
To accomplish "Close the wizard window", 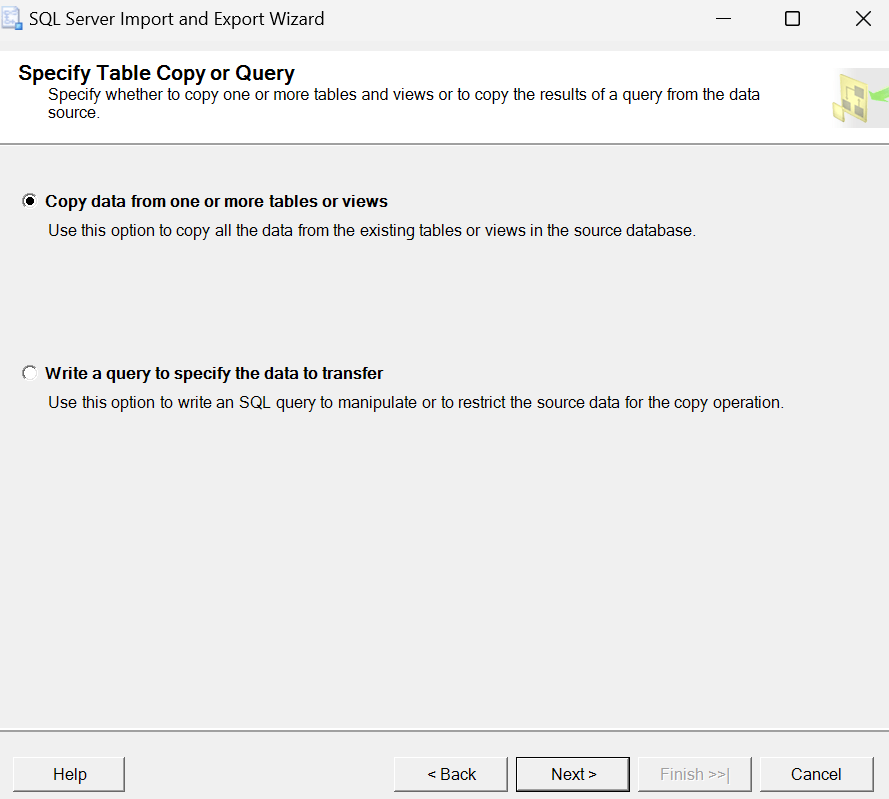I will click(x=863, y=19).
